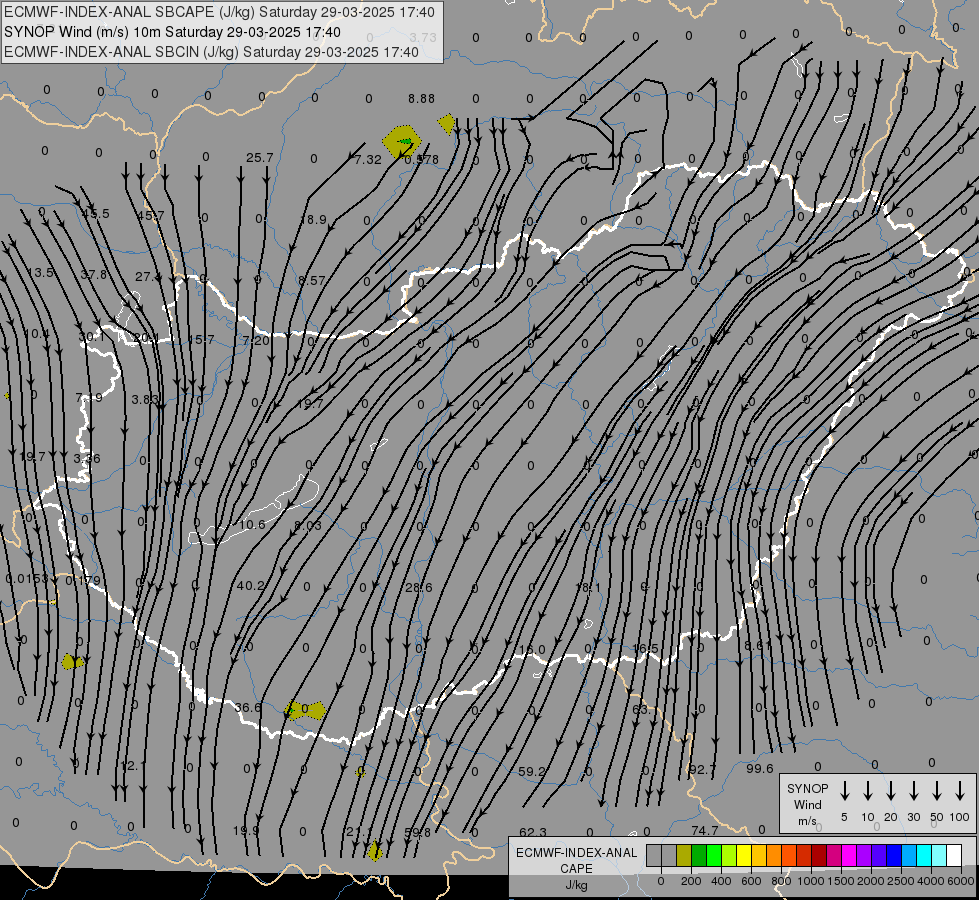979x900 pixels.
Task: Click the '25.7' CAPE value
Action: [259, 157]
